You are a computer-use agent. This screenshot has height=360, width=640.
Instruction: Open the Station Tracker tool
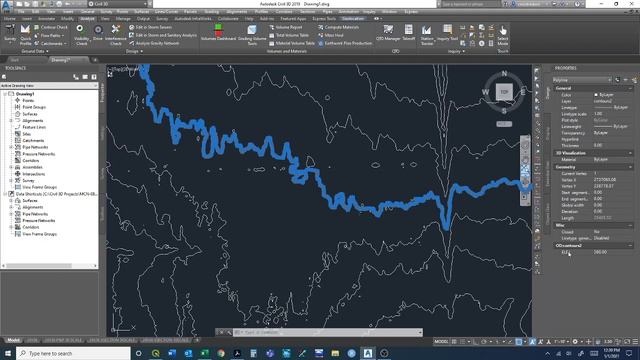(427, 34)
